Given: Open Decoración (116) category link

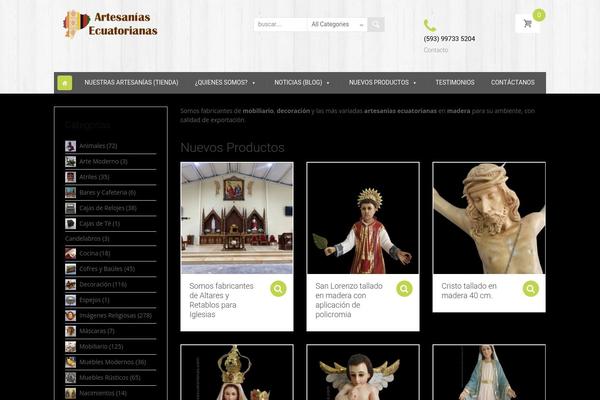Looking at the screenshot, I should point(103,284).
